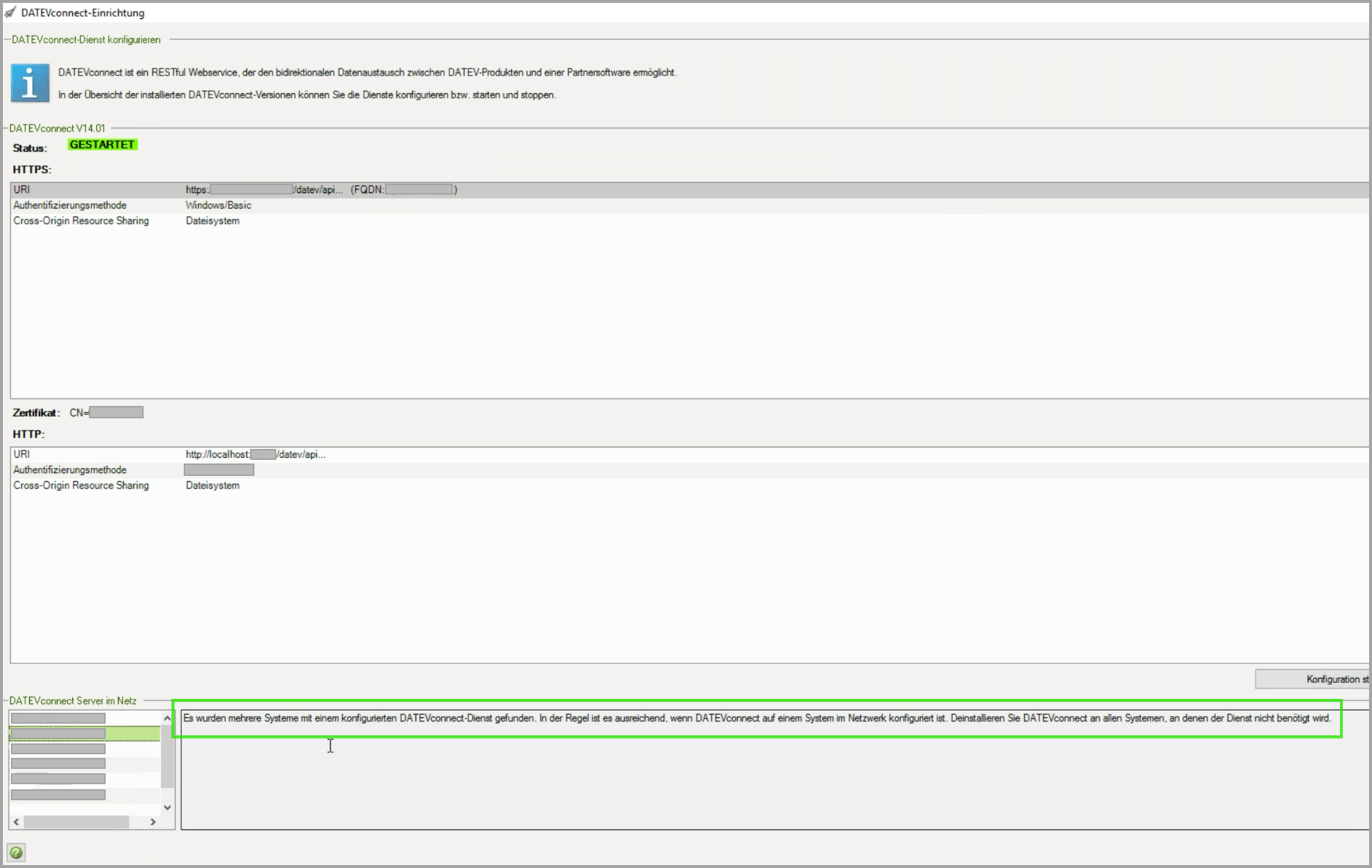Click the DATEVconnect-Einrichtung title bar icon
1372x868 pixels.
[x=10, y=12]
